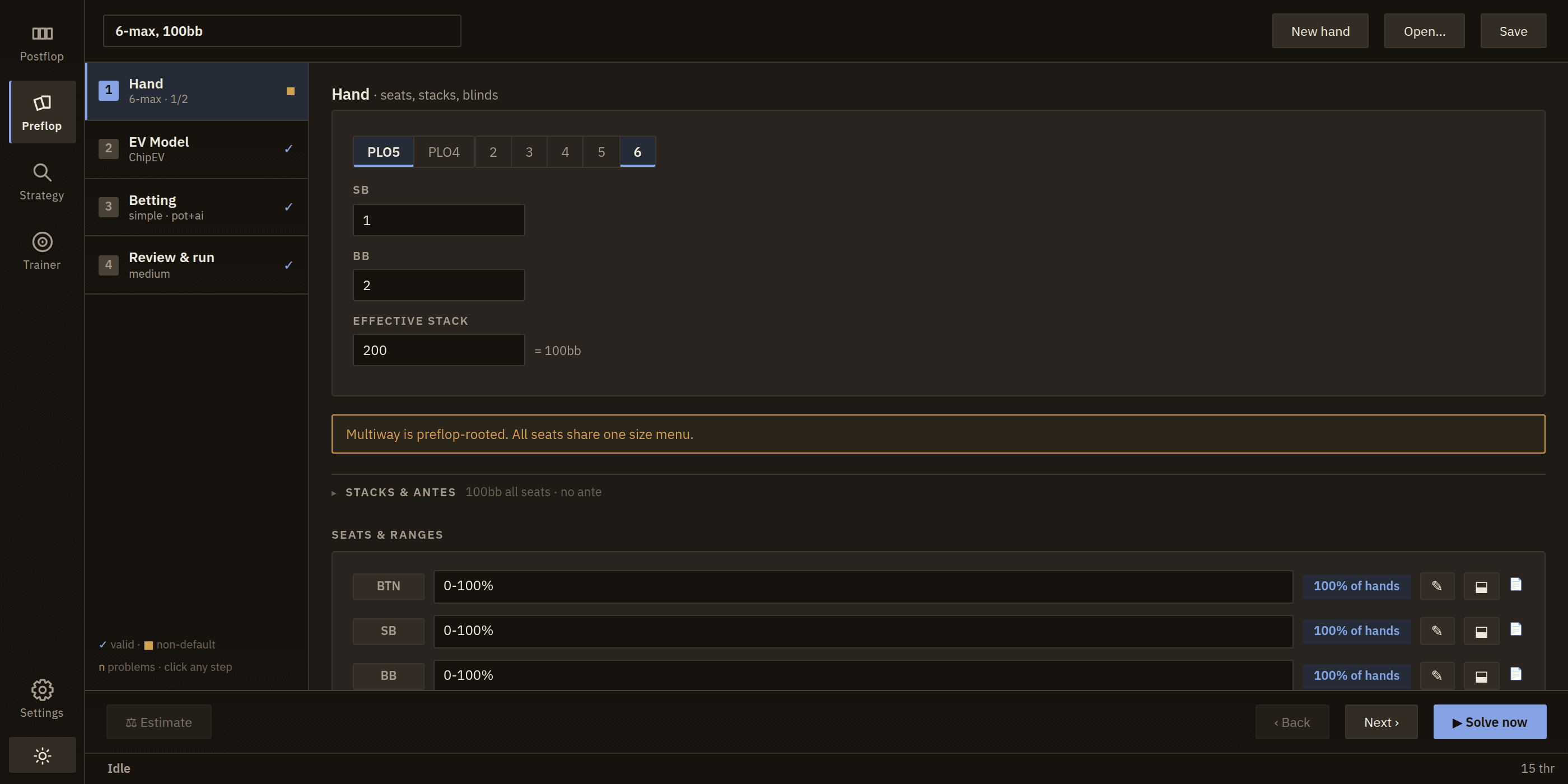Click the Estimate scales button

[159, 722]
